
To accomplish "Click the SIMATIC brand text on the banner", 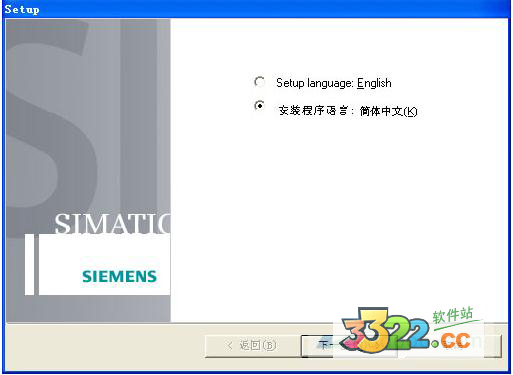I will pos(112,223).
